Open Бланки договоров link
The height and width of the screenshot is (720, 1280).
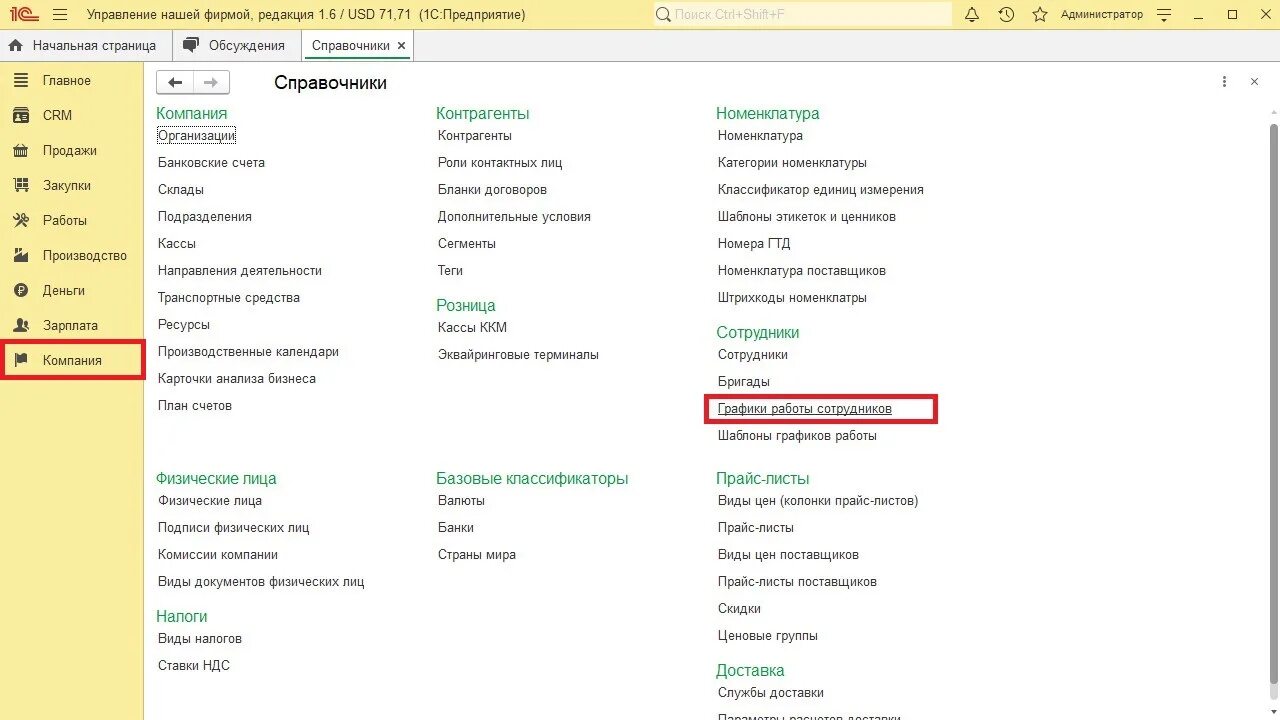click(492, 189)
